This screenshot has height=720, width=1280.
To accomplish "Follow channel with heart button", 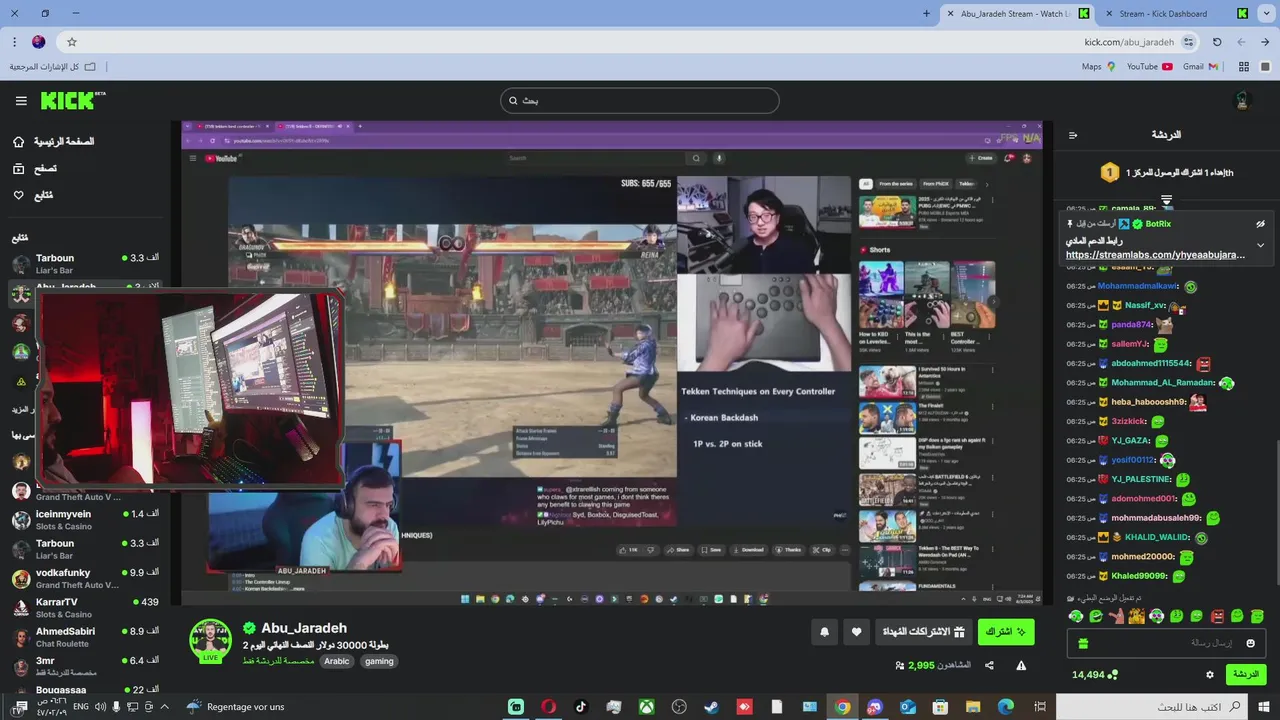I will [856, 632].
